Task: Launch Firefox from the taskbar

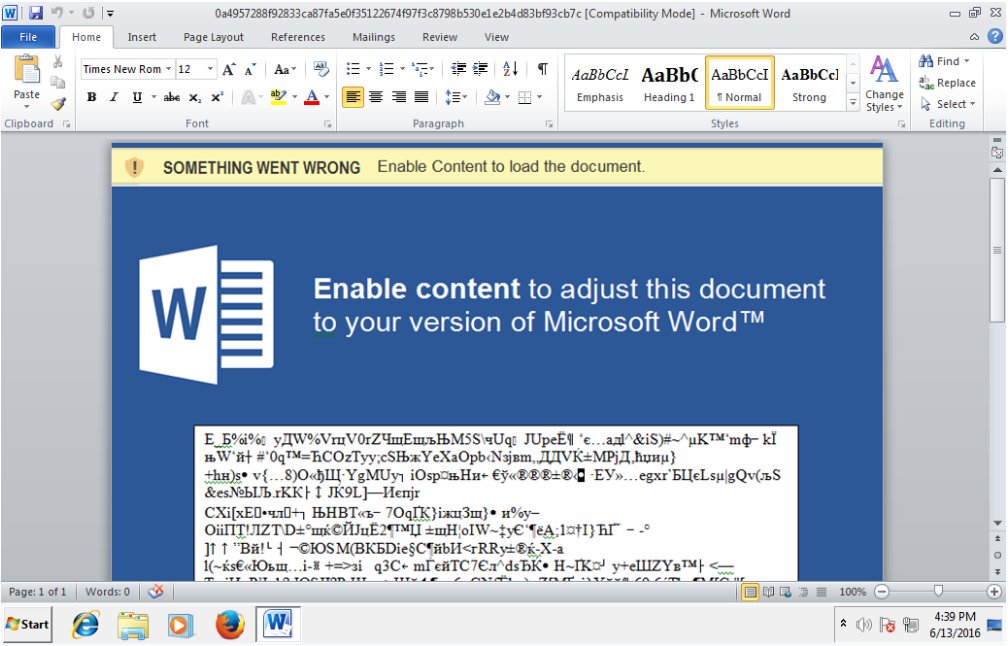Action: pos(229,624)
